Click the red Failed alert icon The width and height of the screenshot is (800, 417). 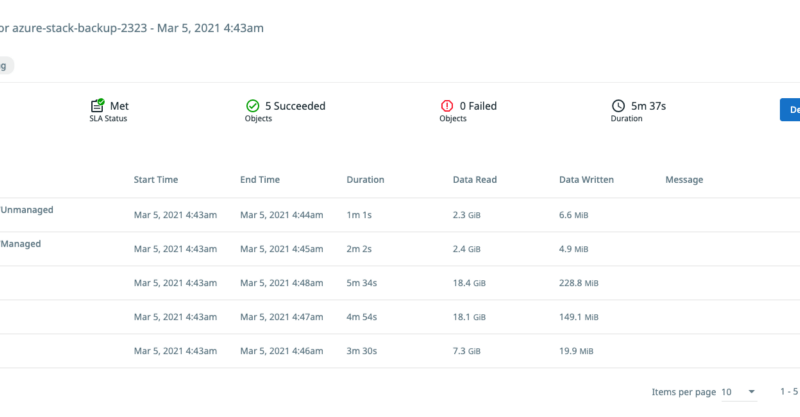tap(447, 106)
